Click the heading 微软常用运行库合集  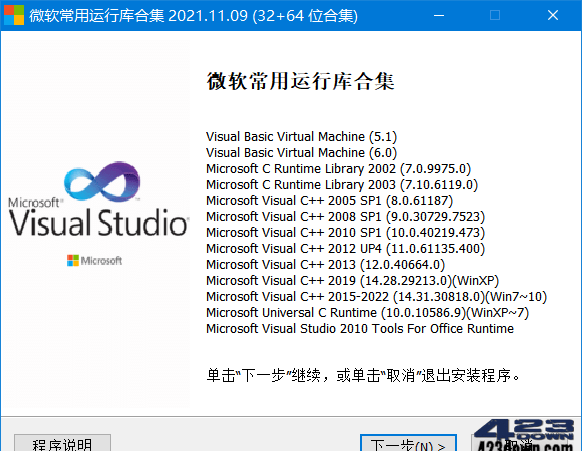pyautogui.click(x=300, y=81)
